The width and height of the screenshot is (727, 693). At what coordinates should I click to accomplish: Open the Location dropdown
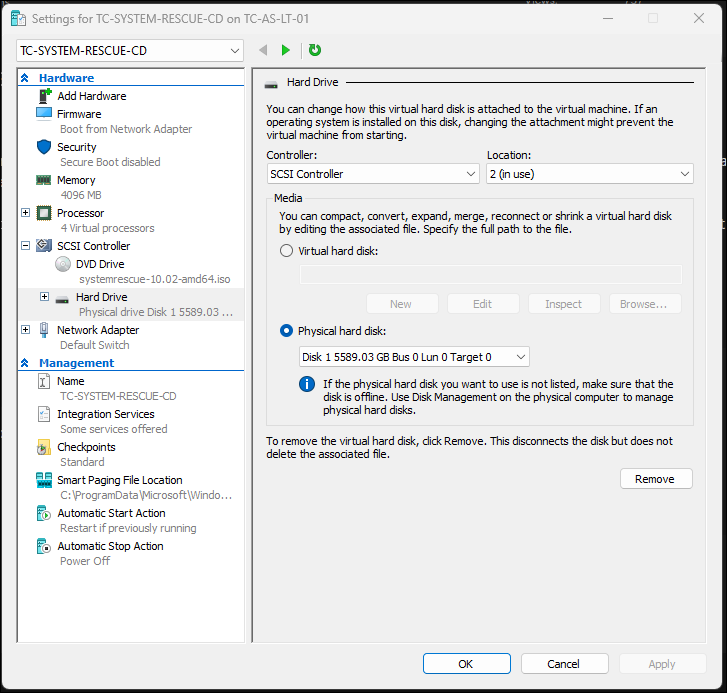pos(590,174)
